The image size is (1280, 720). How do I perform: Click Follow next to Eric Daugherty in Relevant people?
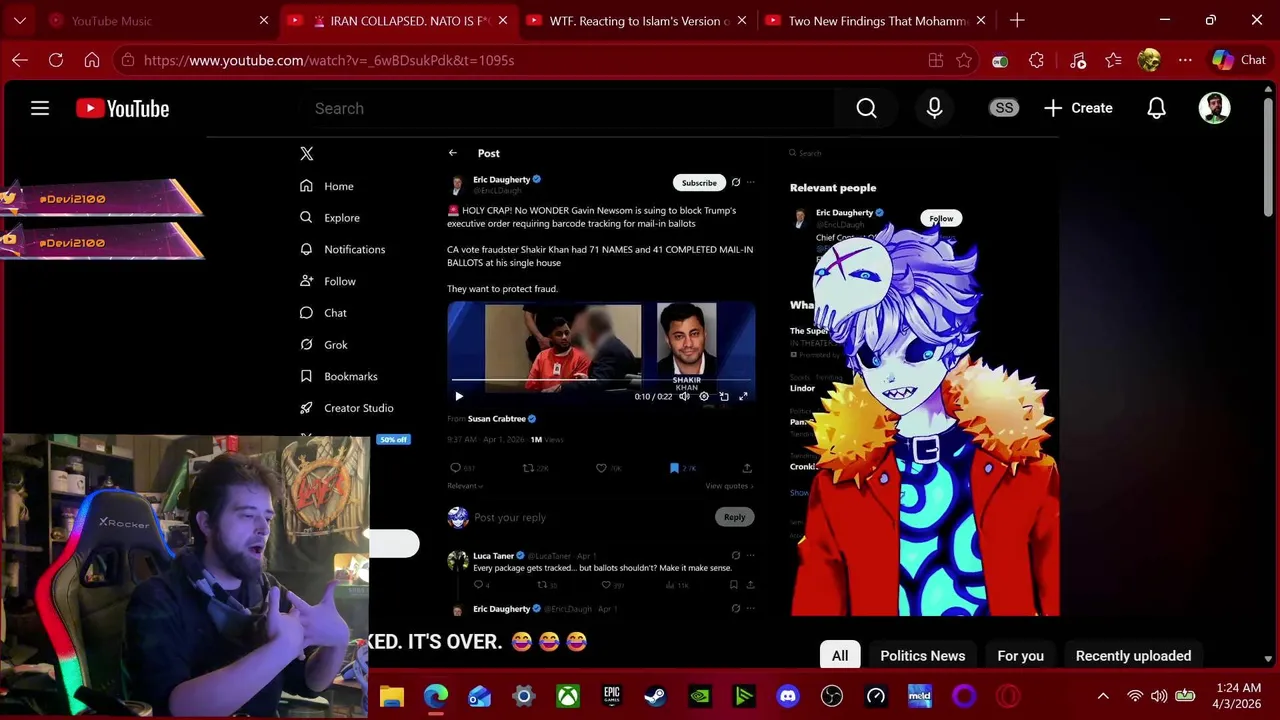tap(941, 218)
